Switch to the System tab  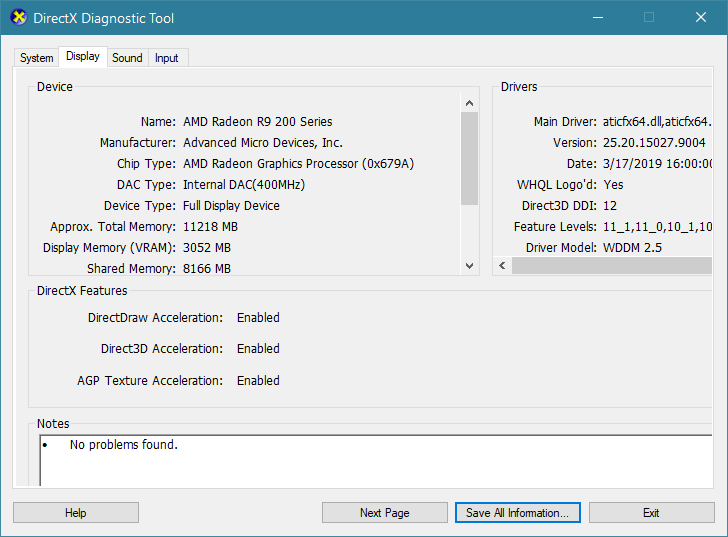click(x=36, y=58)
